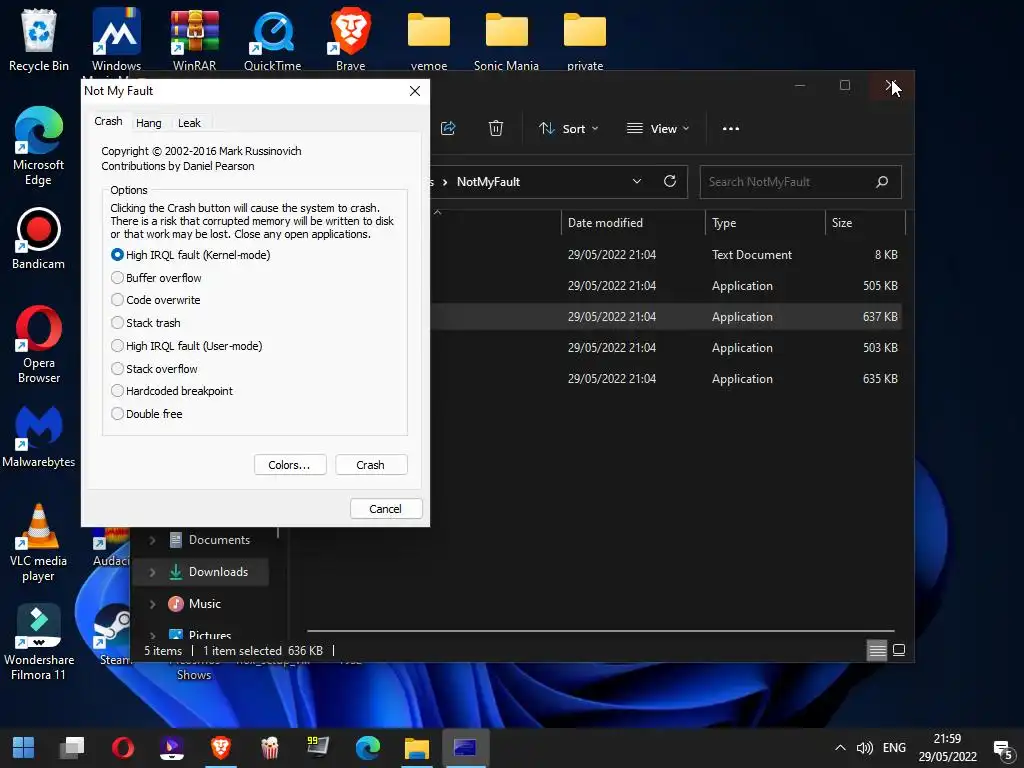Viewport: 1024px width, 768px height.
Task: Open the three-dots See more menu in Explorer
Action: tap(731, 128)
